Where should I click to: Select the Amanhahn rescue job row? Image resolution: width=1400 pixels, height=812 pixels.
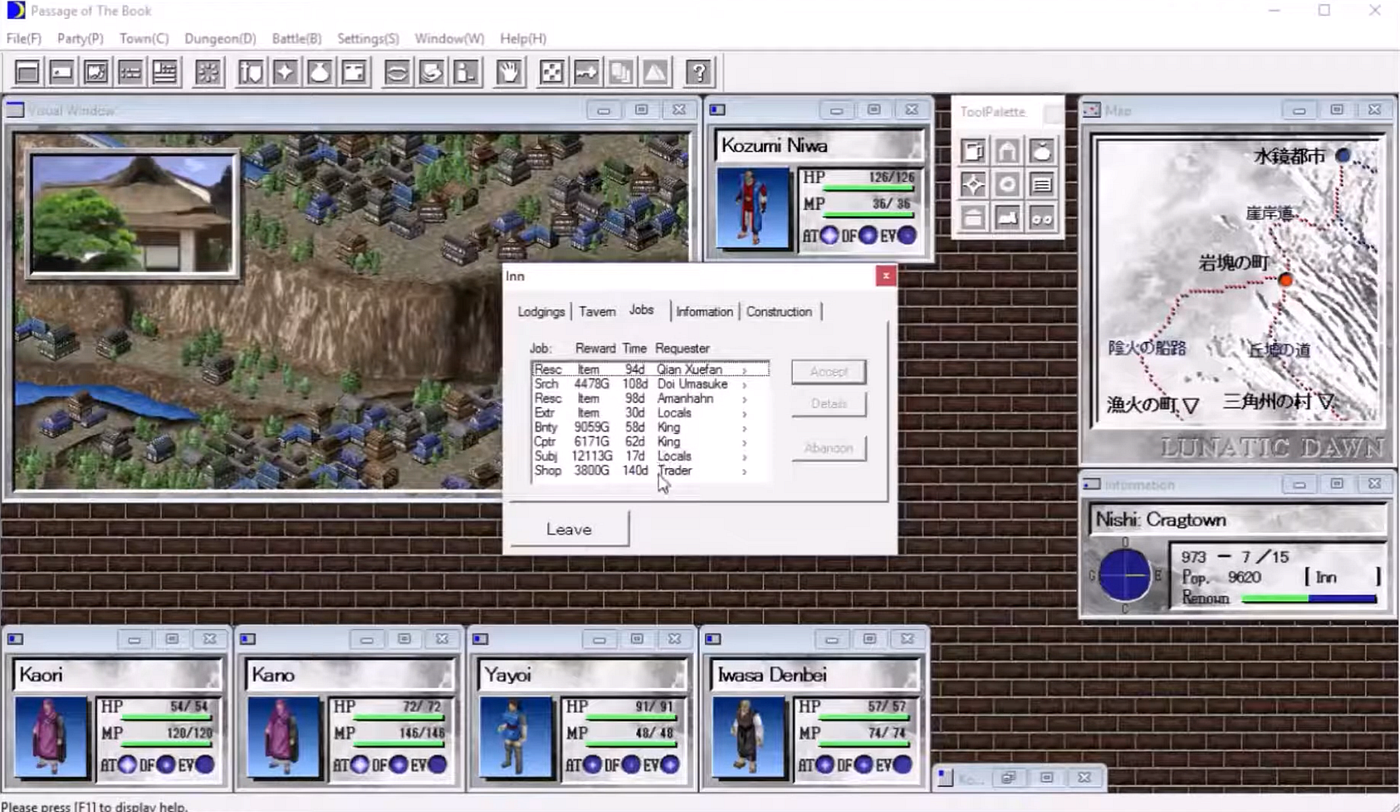point(650,398)
